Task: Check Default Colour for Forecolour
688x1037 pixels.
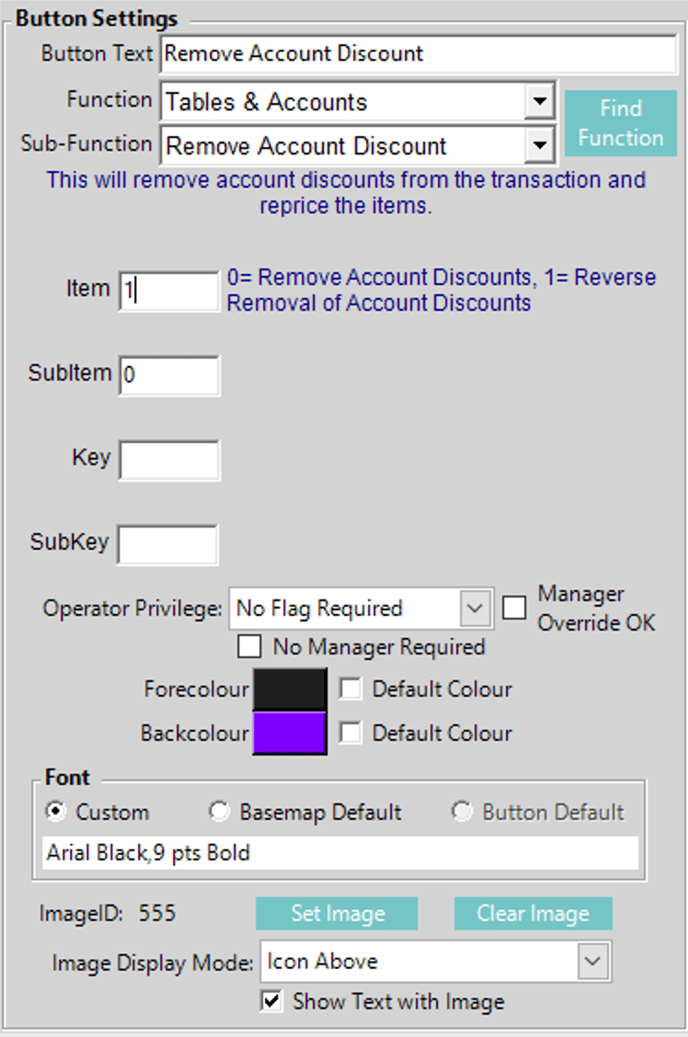Action: point(351,689)
